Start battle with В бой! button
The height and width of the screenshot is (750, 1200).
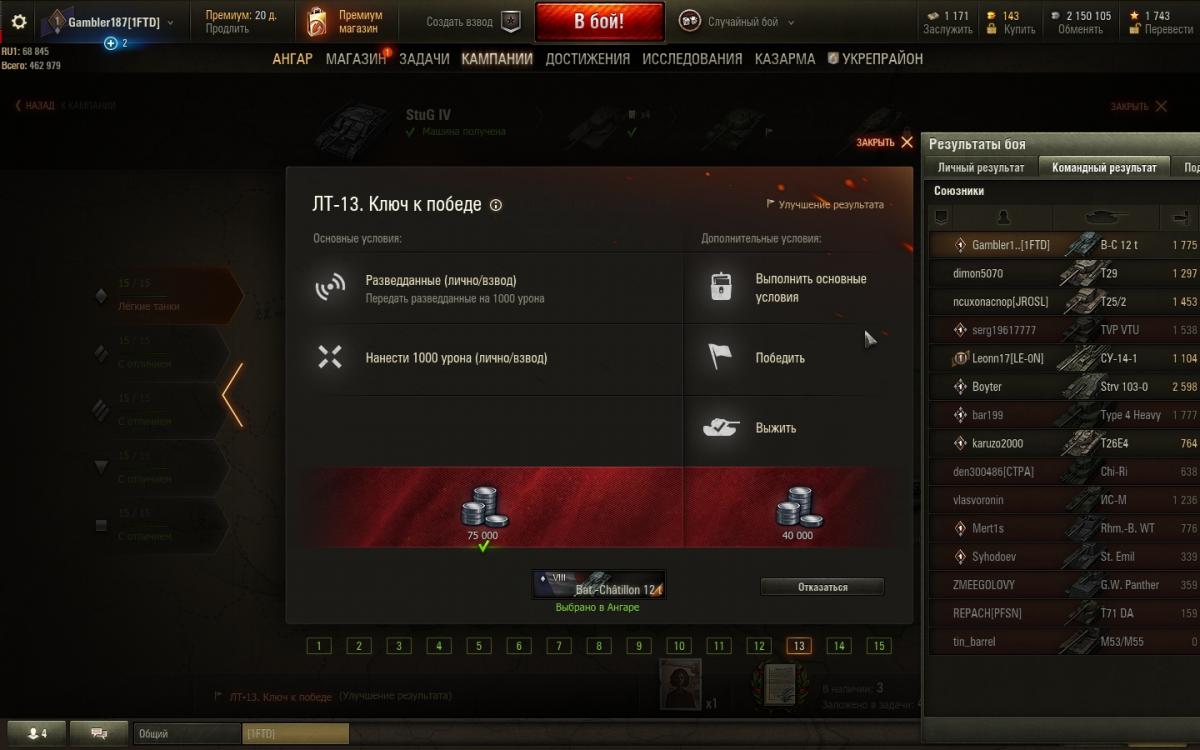599,22
